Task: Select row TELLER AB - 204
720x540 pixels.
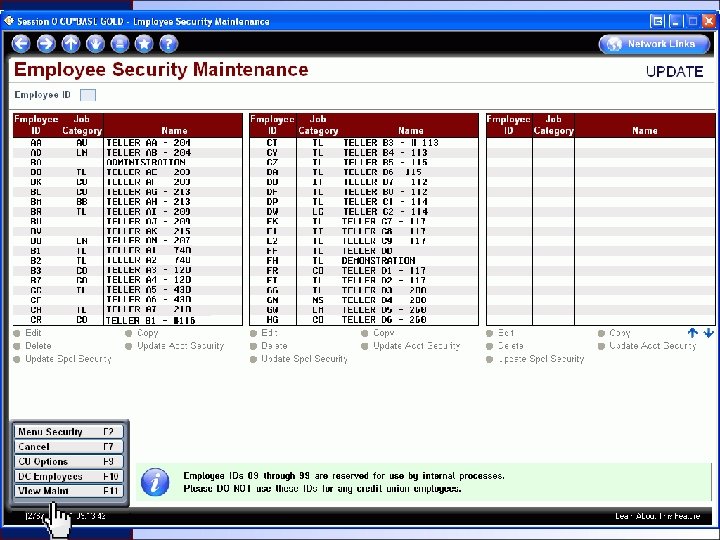Action: (x=128, y=152)
